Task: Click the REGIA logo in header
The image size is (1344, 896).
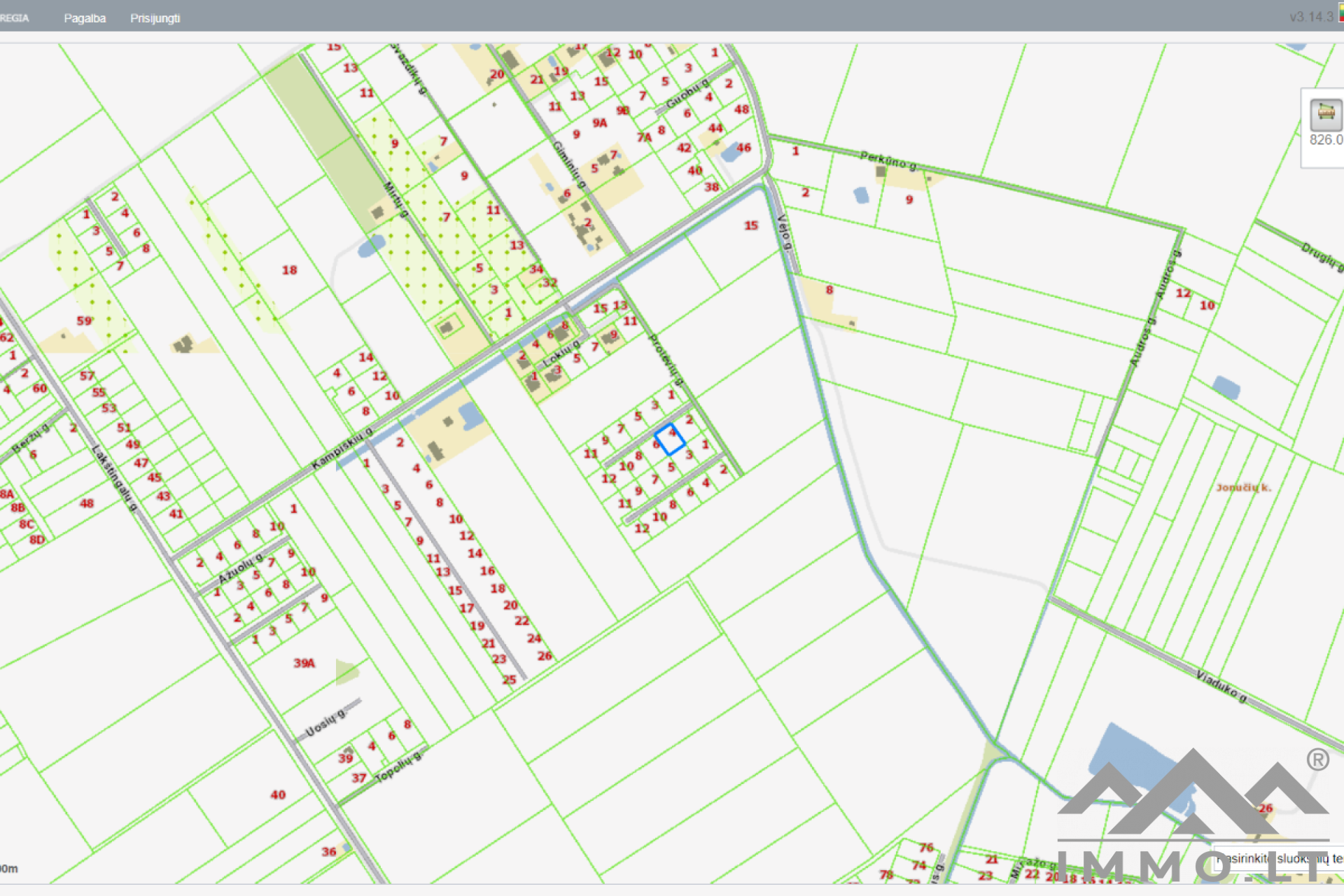Action: tap(14, 18)
